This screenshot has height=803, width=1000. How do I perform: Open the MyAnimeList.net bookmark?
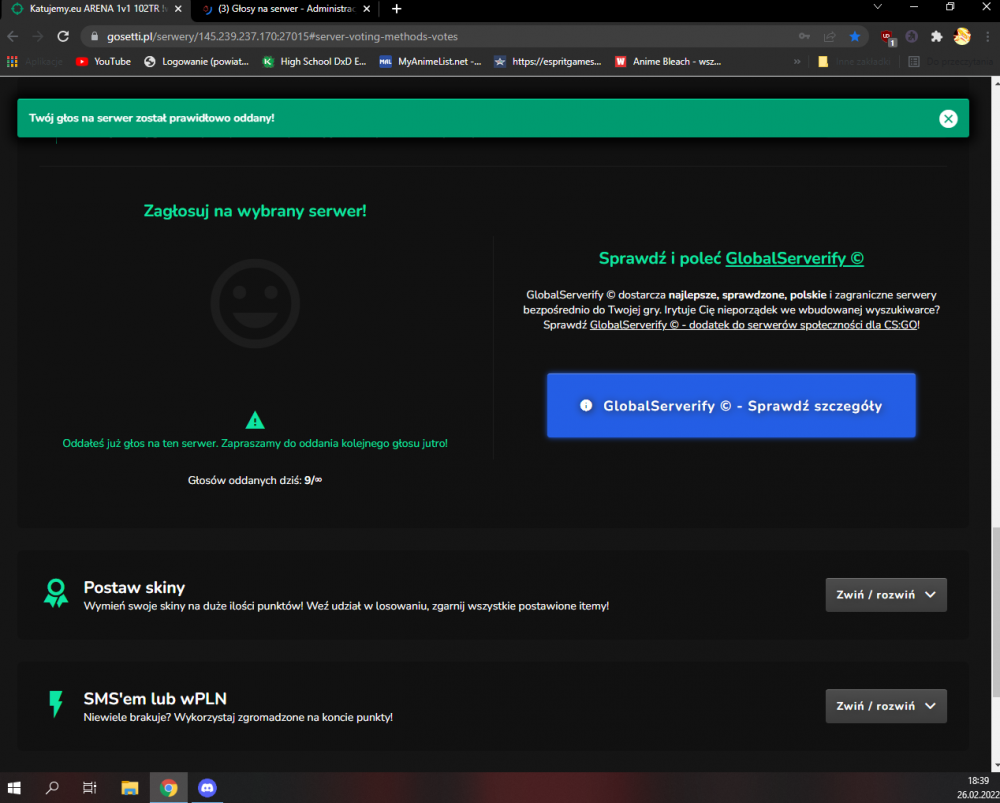point(430,61)
